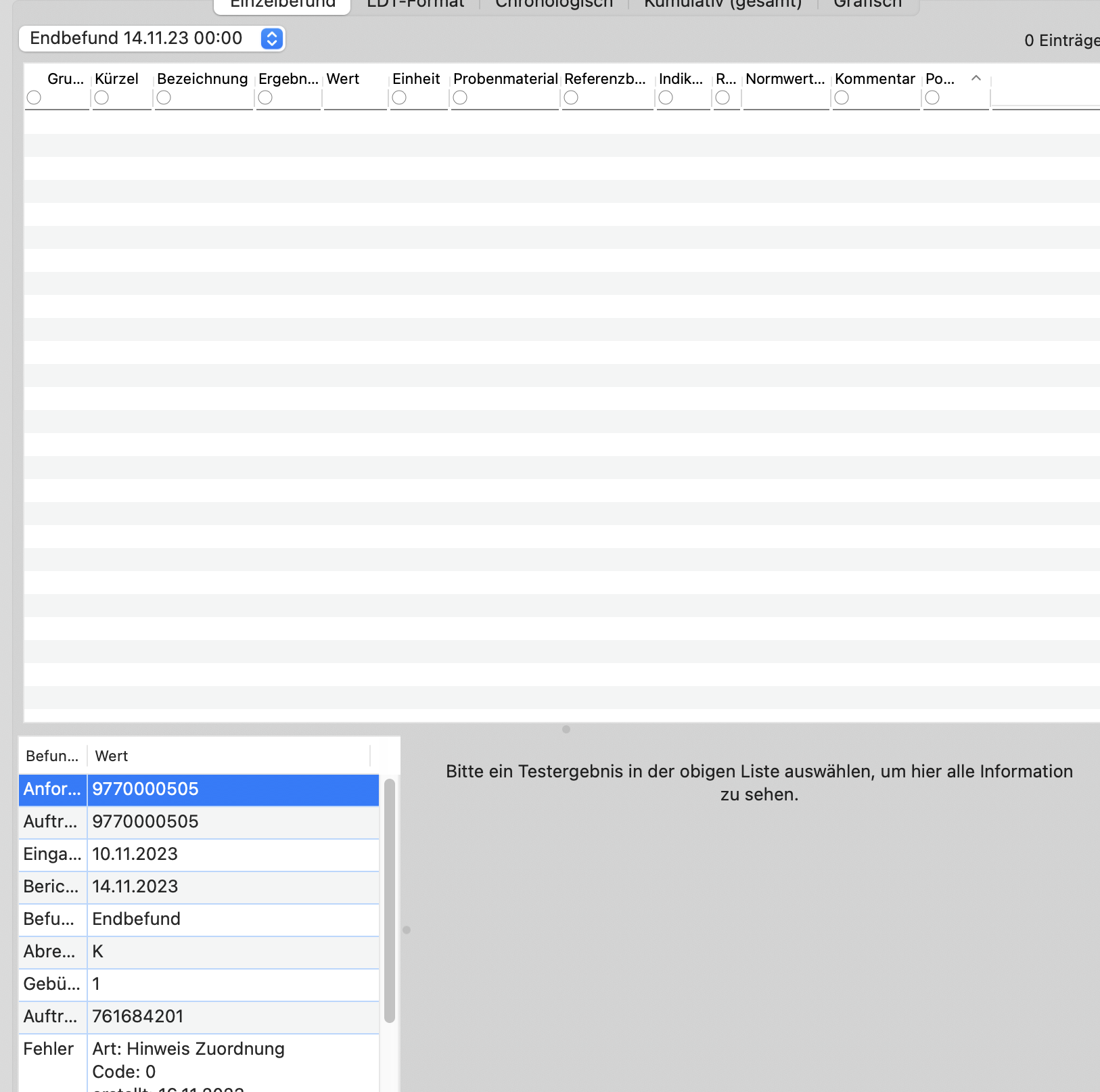The image size is (1100, 1092).
Task: Toggle the circle under Indik... column
Action: pyautogui.click(x=666, y=98)
